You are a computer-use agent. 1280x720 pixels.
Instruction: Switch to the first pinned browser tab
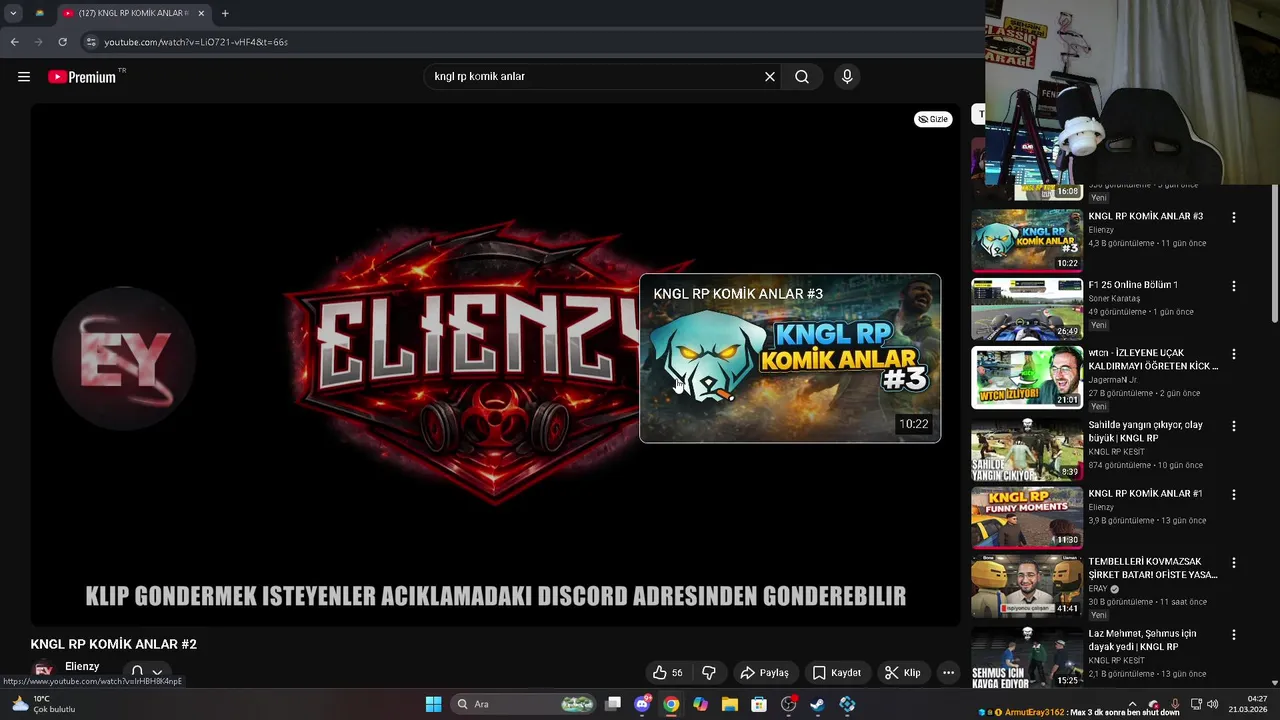(x=40, y=13)
